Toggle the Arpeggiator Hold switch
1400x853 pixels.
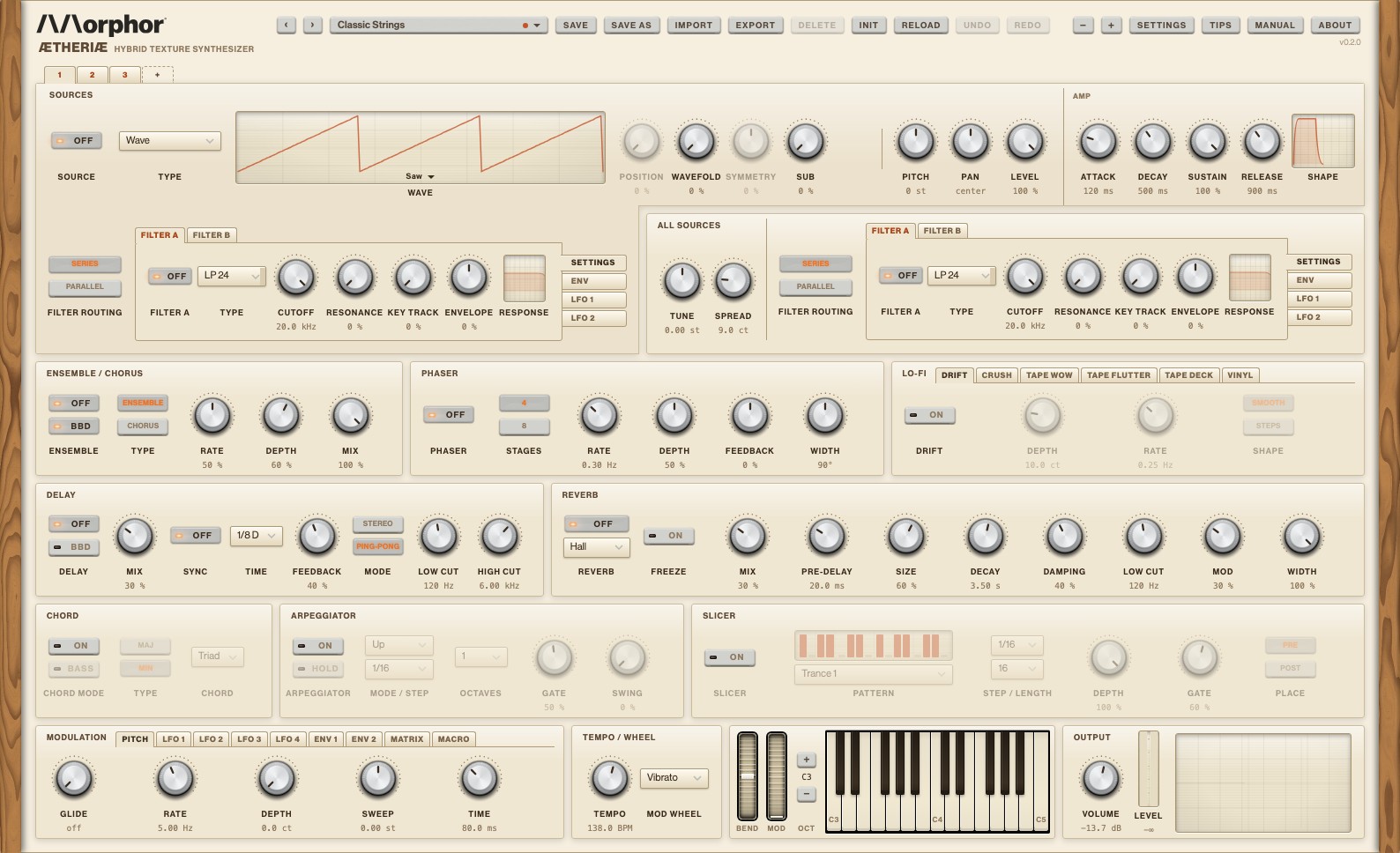tap(318, 669)
